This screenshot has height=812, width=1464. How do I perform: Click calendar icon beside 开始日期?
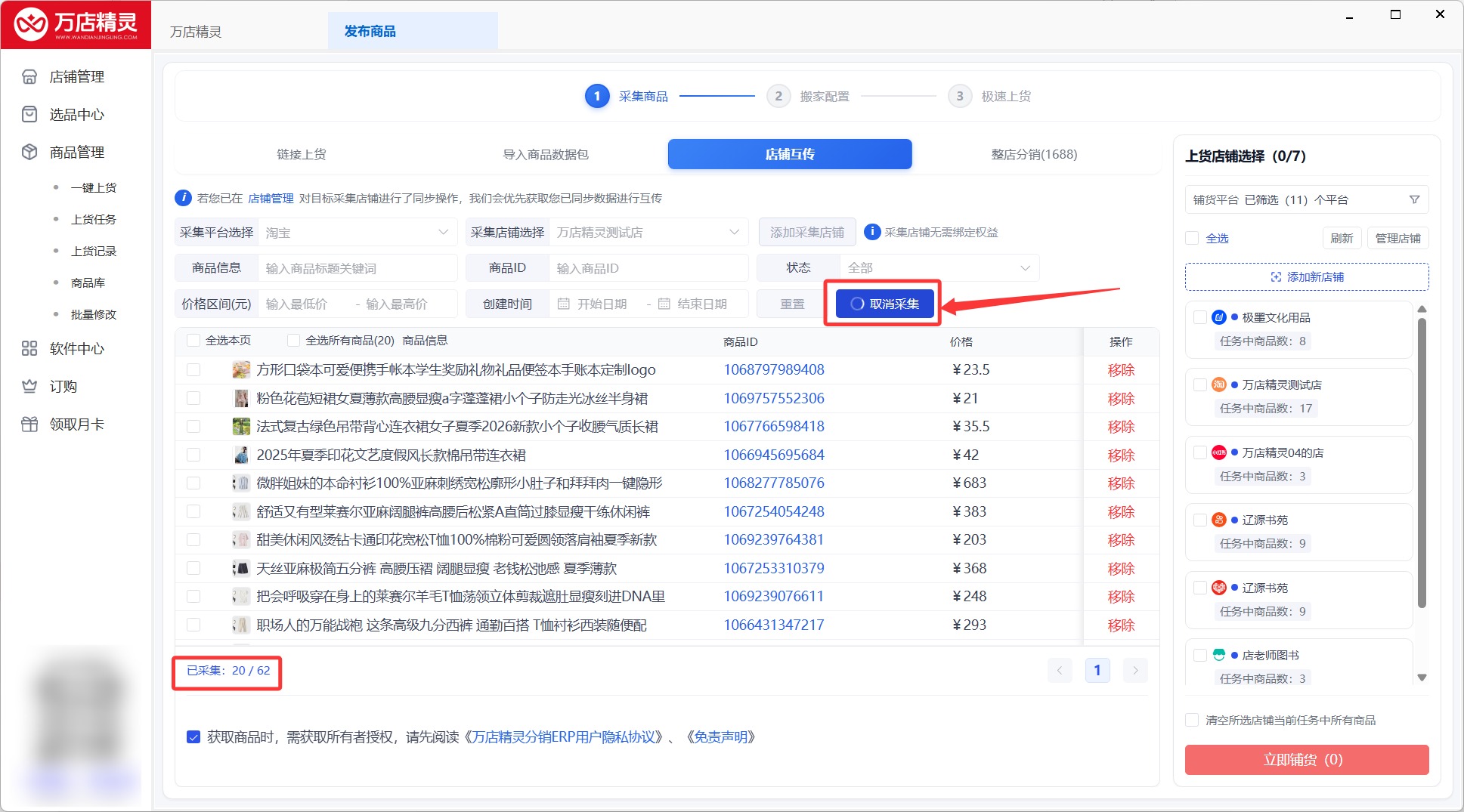(563, 304)
